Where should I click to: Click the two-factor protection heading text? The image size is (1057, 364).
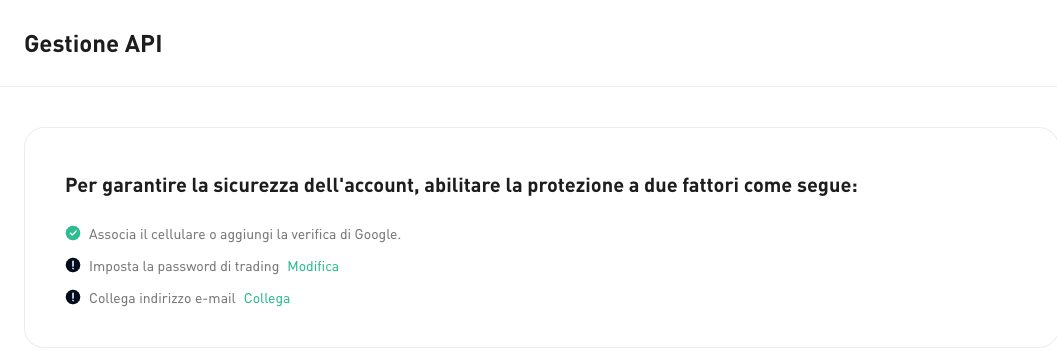coord(461,186)
